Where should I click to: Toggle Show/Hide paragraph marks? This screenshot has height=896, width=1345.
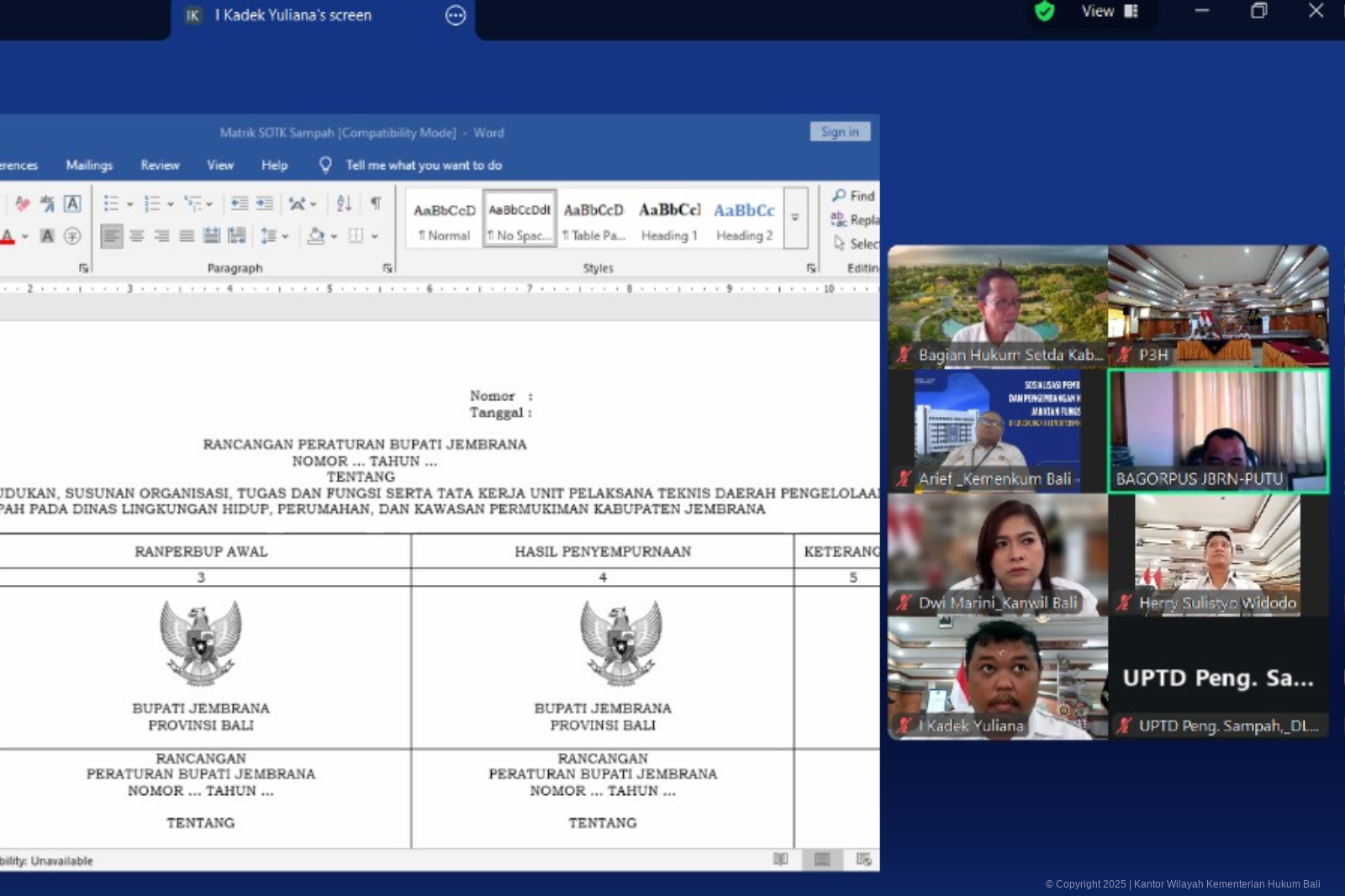point(376,203)
